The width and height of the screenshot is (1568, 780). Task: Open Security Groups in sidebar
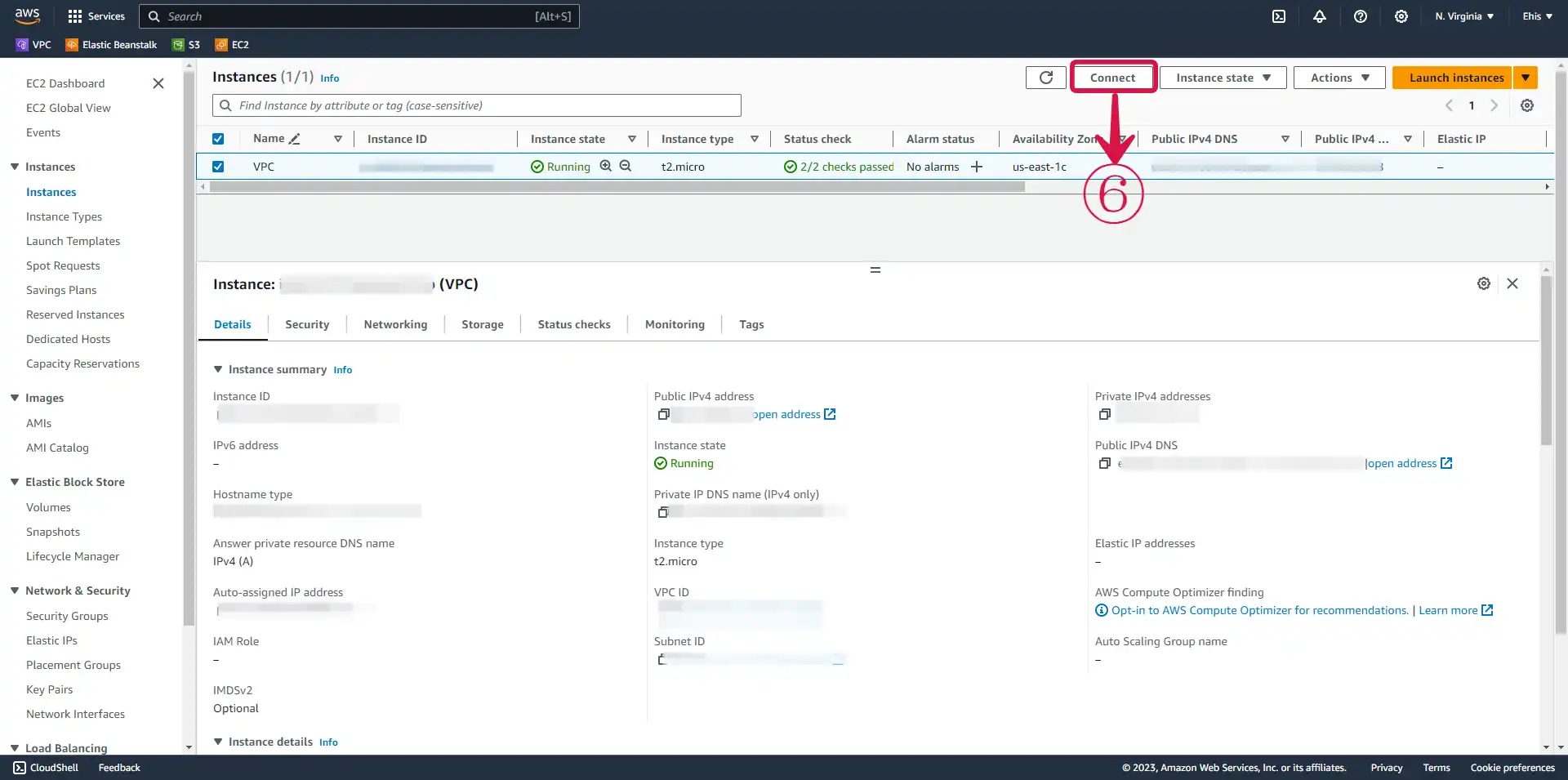67,616
